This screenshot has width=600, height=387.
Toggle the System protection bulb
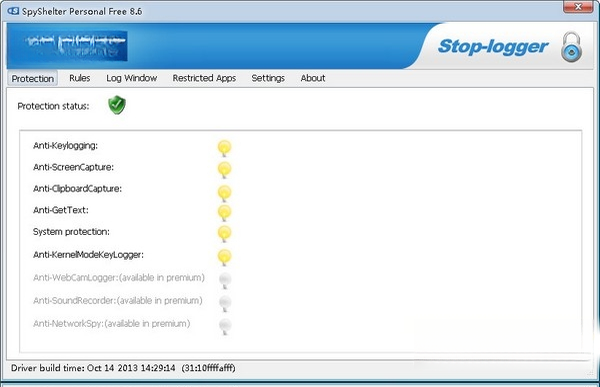tap(225, 233)
